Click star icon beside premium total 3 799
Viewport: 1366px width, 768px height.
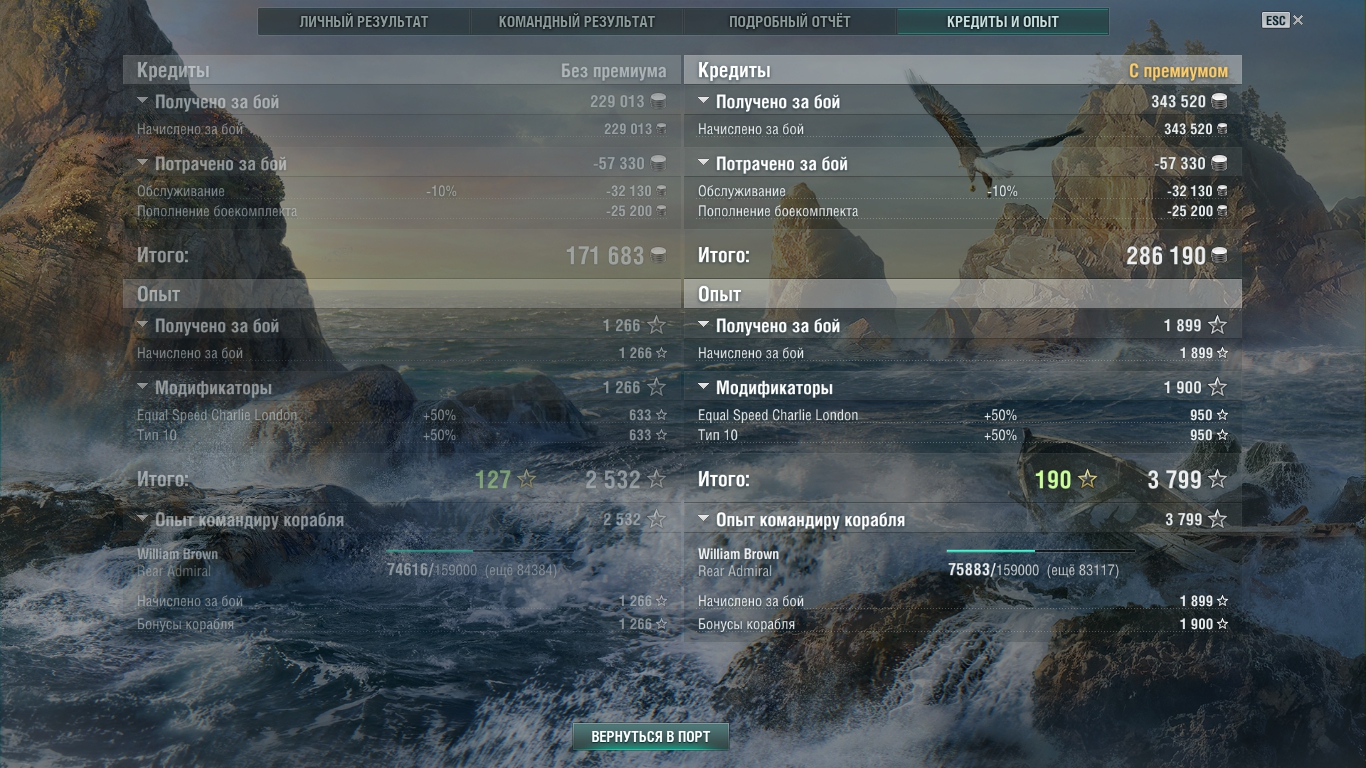1217,480
